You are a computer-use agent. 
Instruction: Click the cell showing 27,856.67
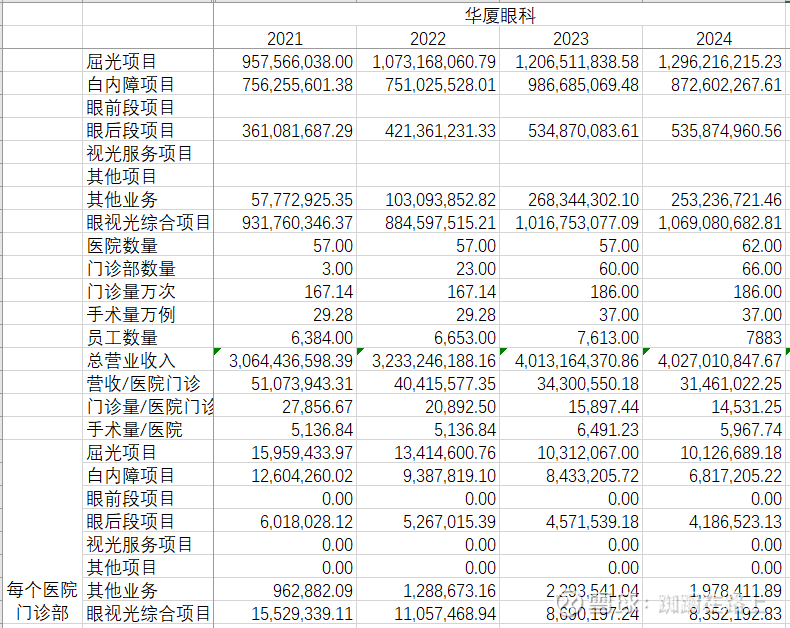[x=285, y=406]
